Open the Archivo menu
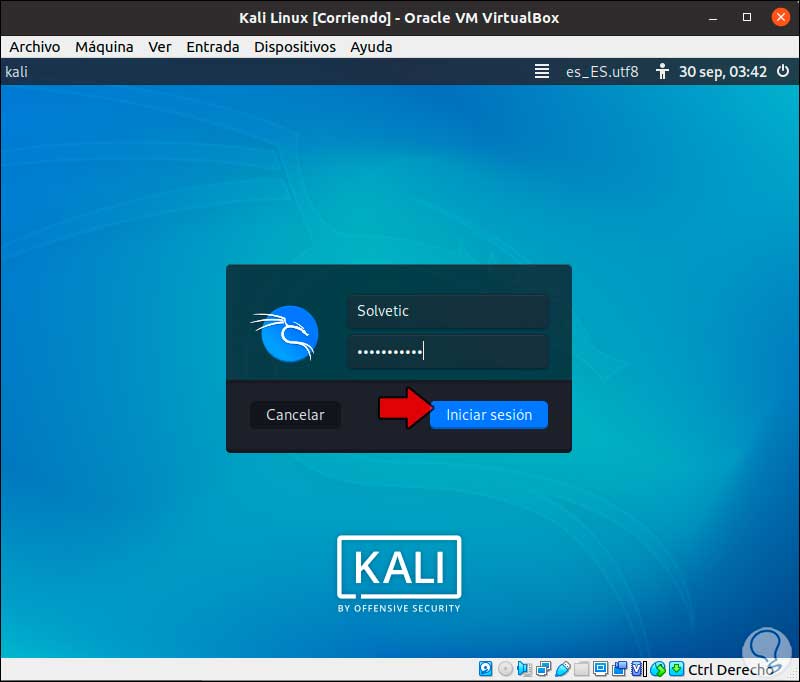This screenshot has height=682, width=800. click(35, 47)
